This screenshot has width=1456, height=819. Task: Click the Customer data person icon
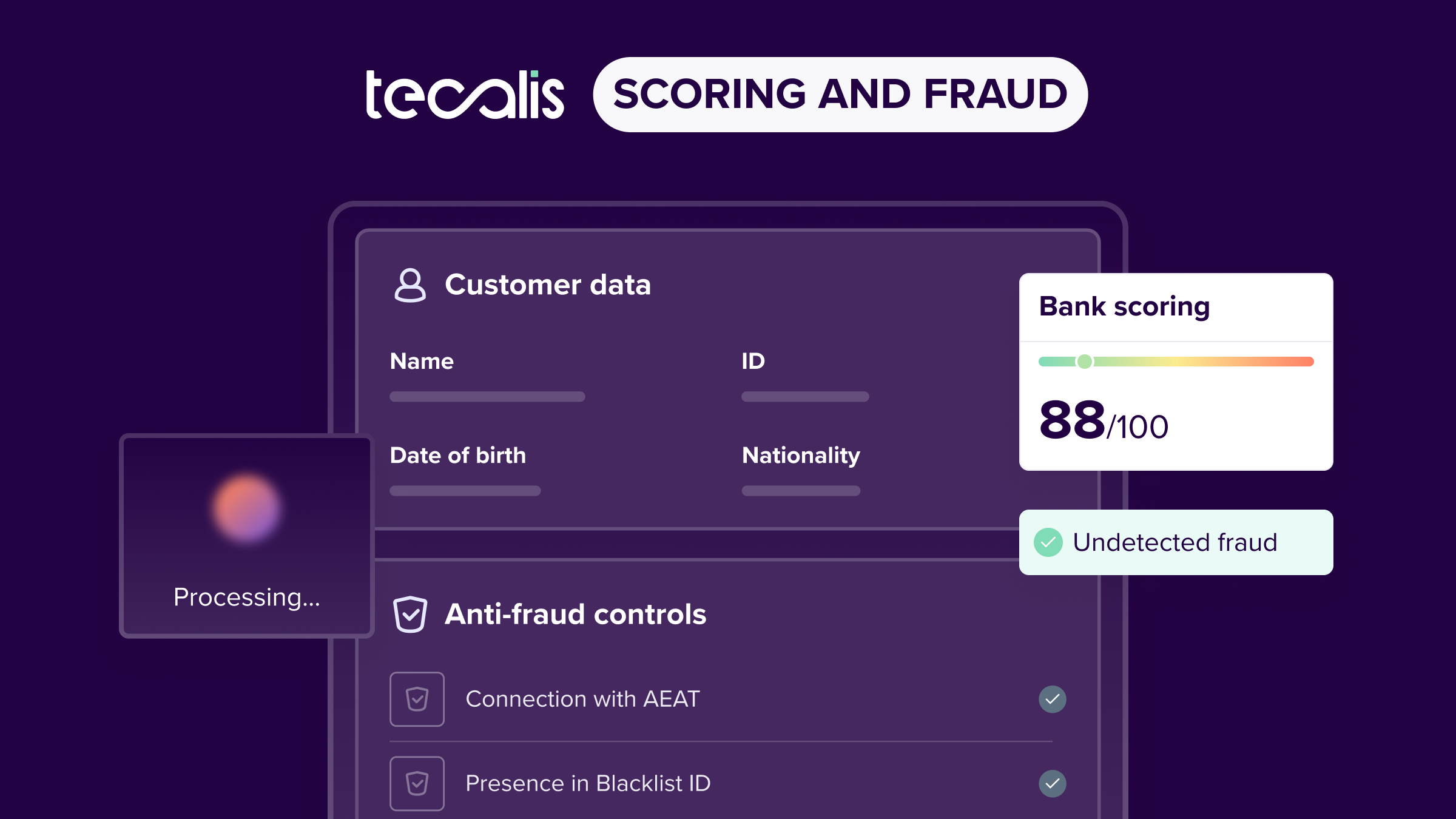pyautogui.click(x=410, y=285)
